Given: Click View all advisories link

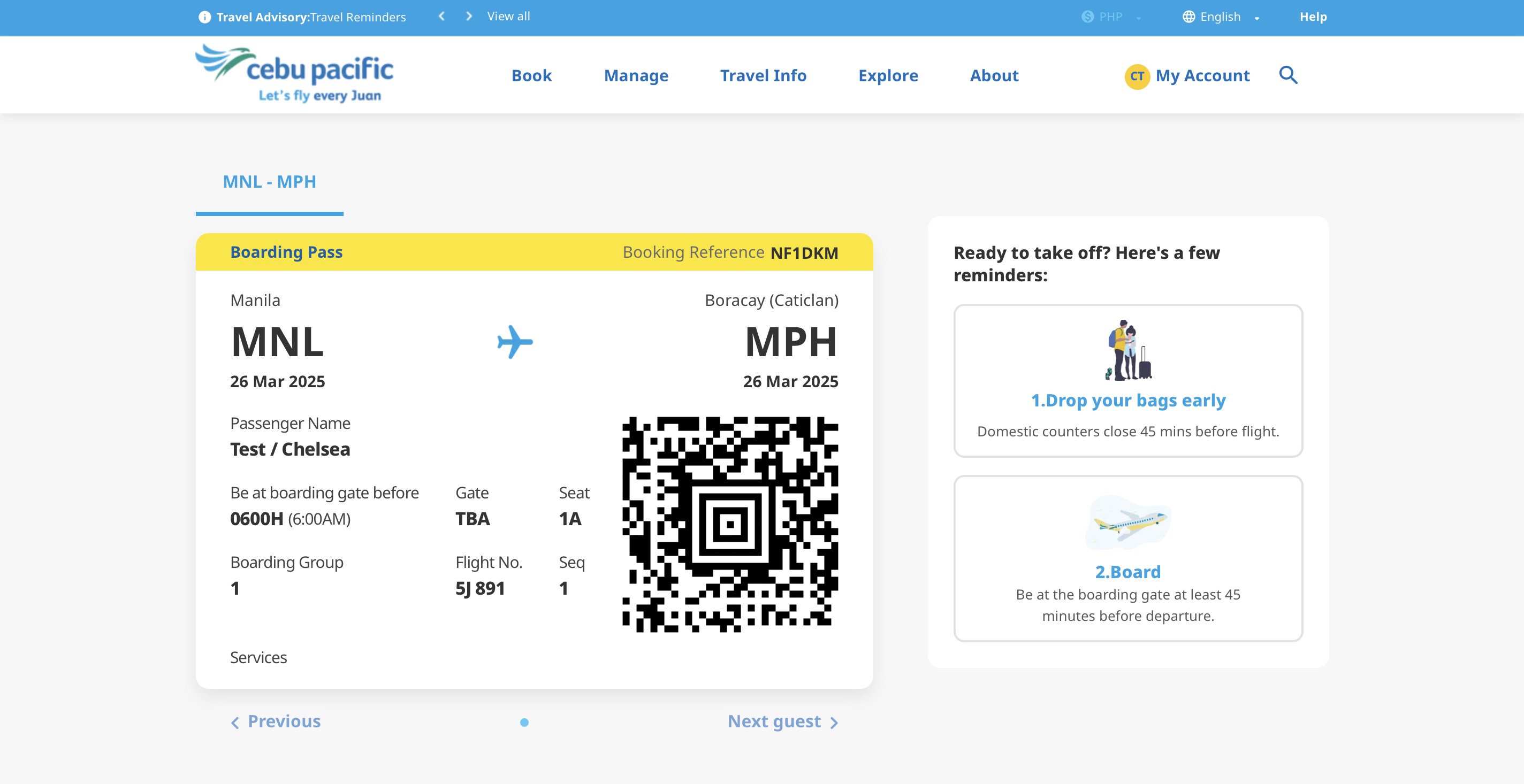Looking at the screenshot, I should pos(508,17).
